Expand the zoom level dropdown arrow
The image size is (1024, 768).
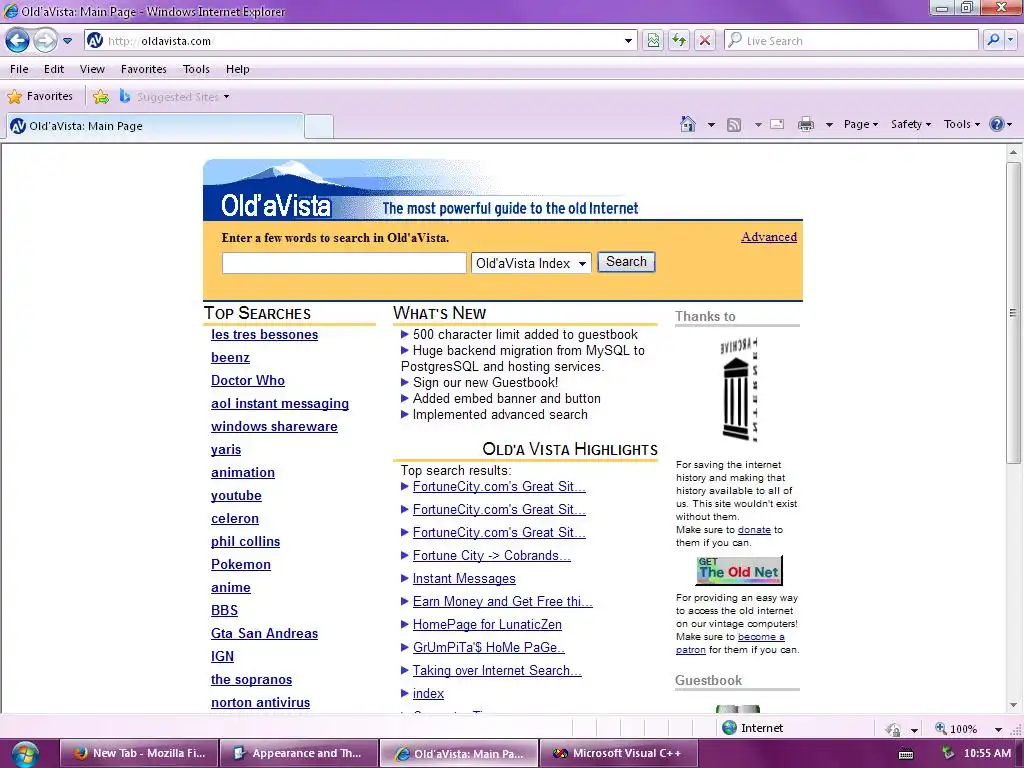click(998, 729)
